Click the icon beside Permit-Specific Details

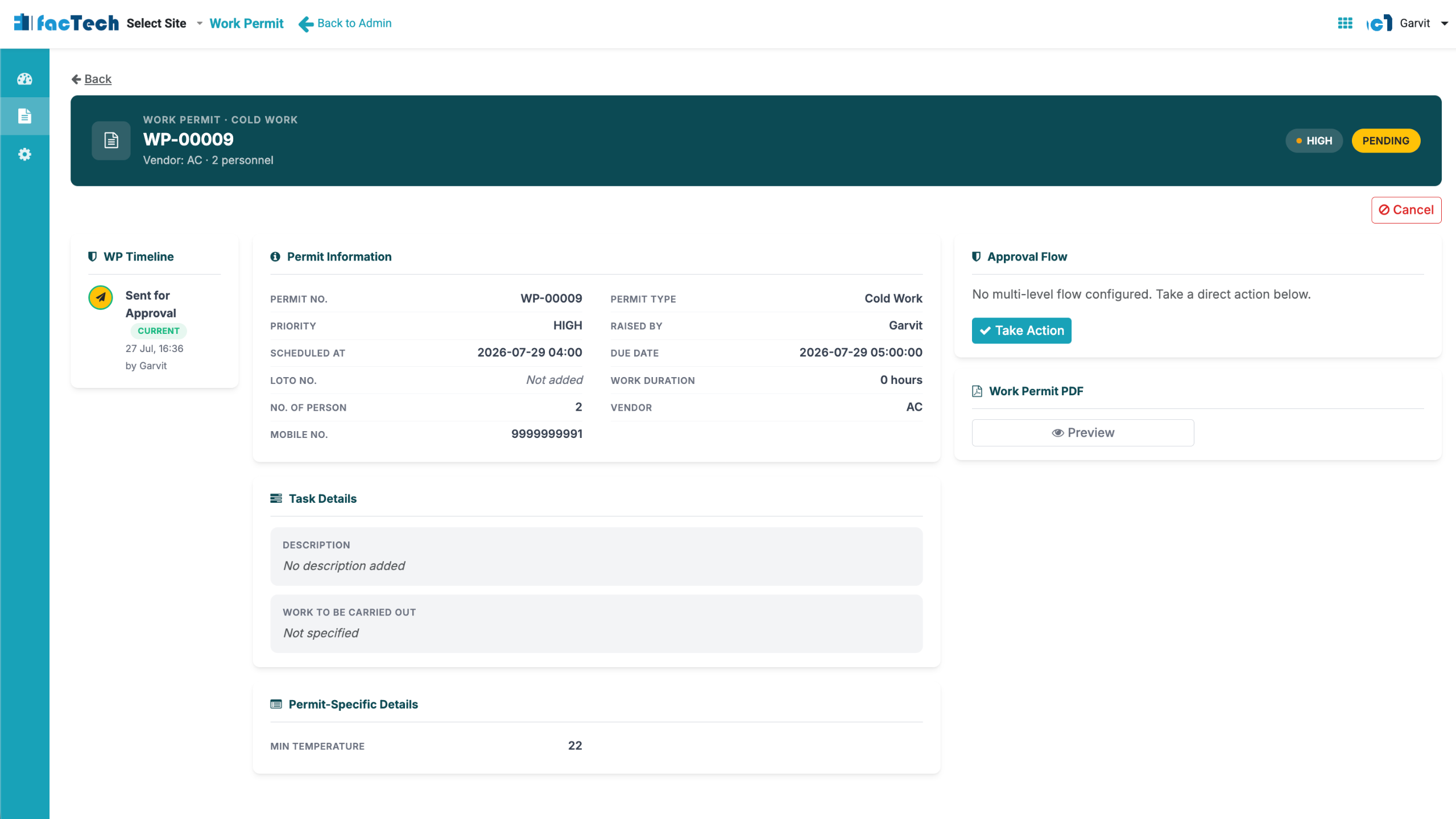(276, 704)
